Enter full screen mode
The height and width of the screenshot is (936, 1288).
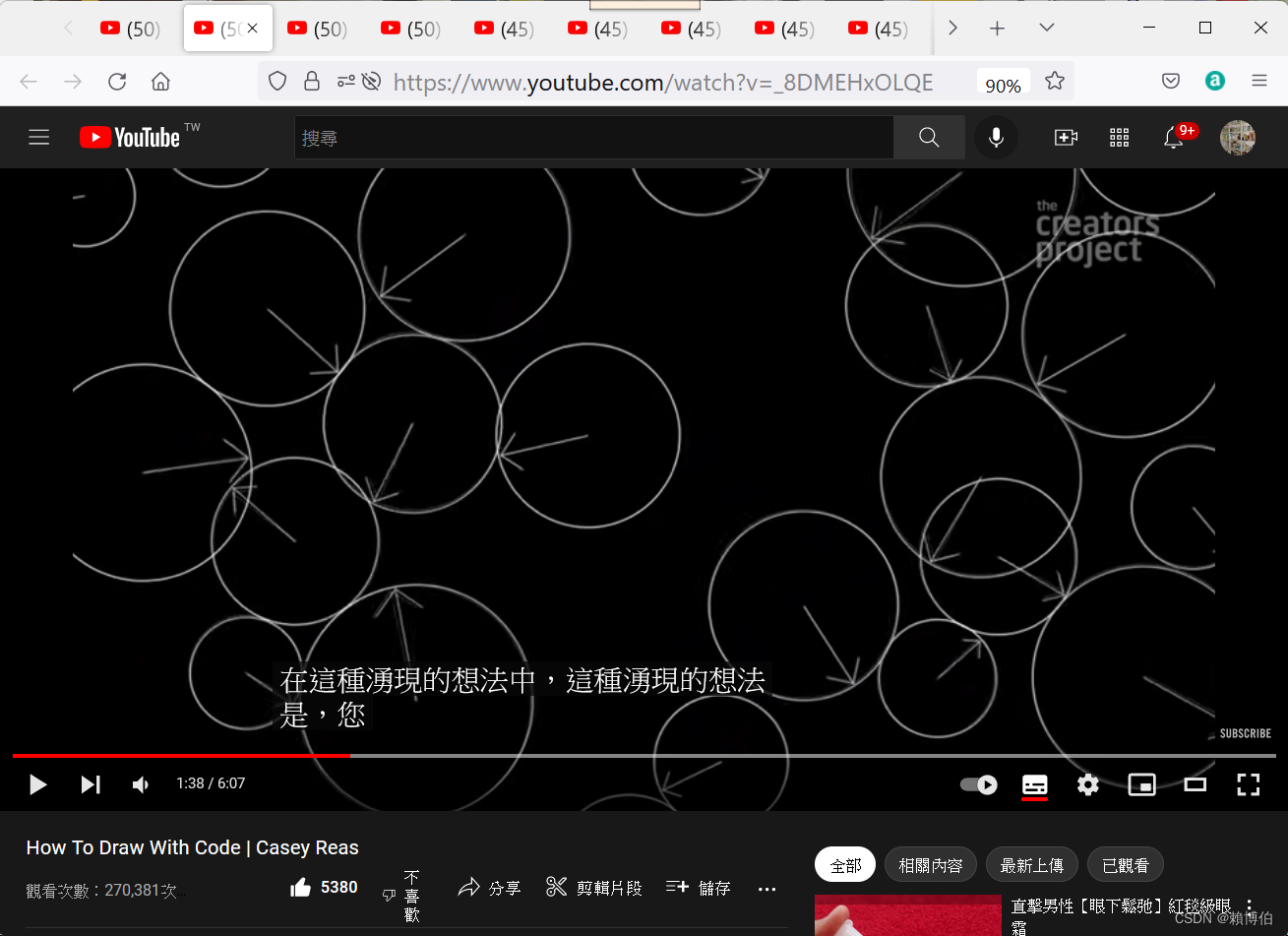click(x=1248, y=784)
